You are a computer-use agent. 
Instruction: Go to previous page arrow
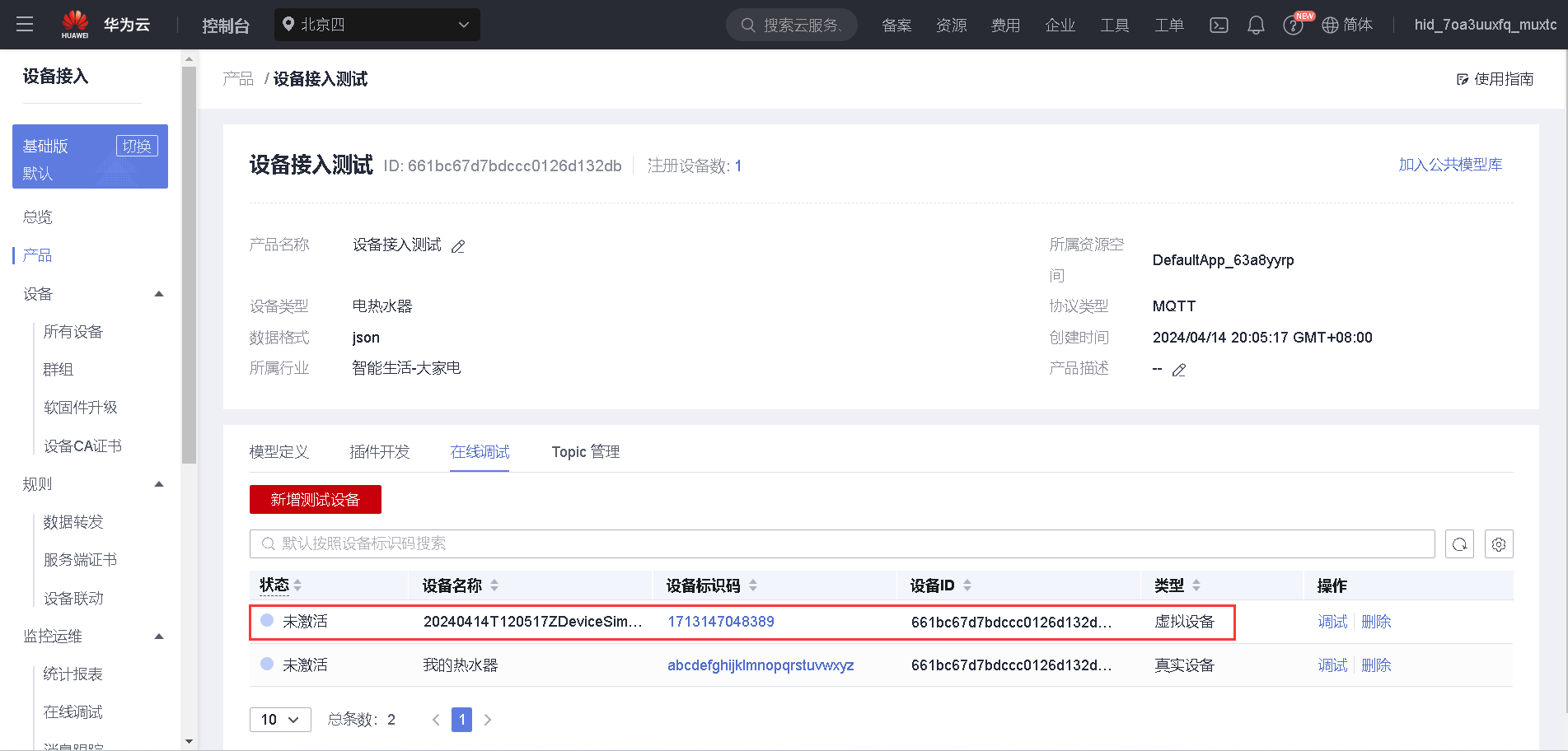[x=436, y=720]
